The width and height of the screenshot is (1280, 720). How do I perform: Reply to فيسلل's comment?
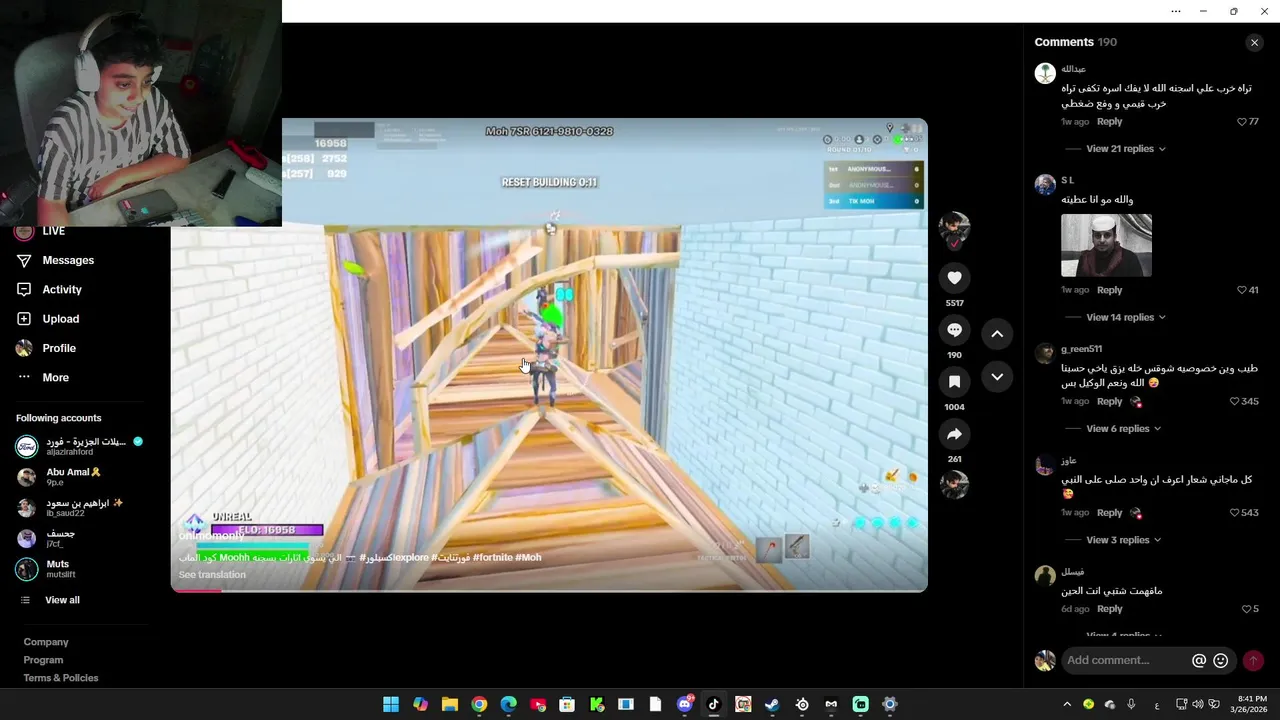(1109, 609)
